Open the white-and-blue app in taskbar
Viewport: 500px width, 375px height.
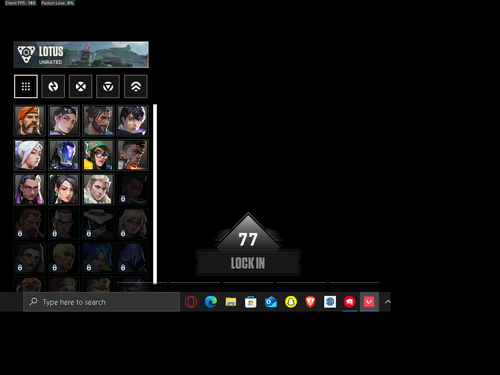(x=330, y=302)
